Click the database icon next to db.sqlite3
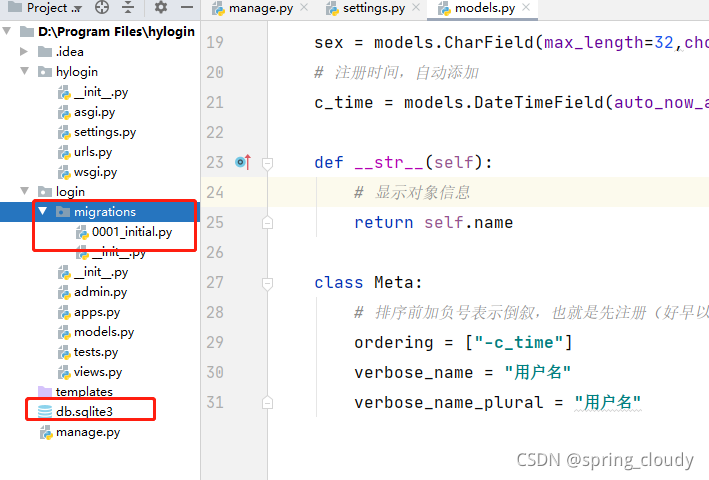The image size is (709, 480). tap(45, 411)
